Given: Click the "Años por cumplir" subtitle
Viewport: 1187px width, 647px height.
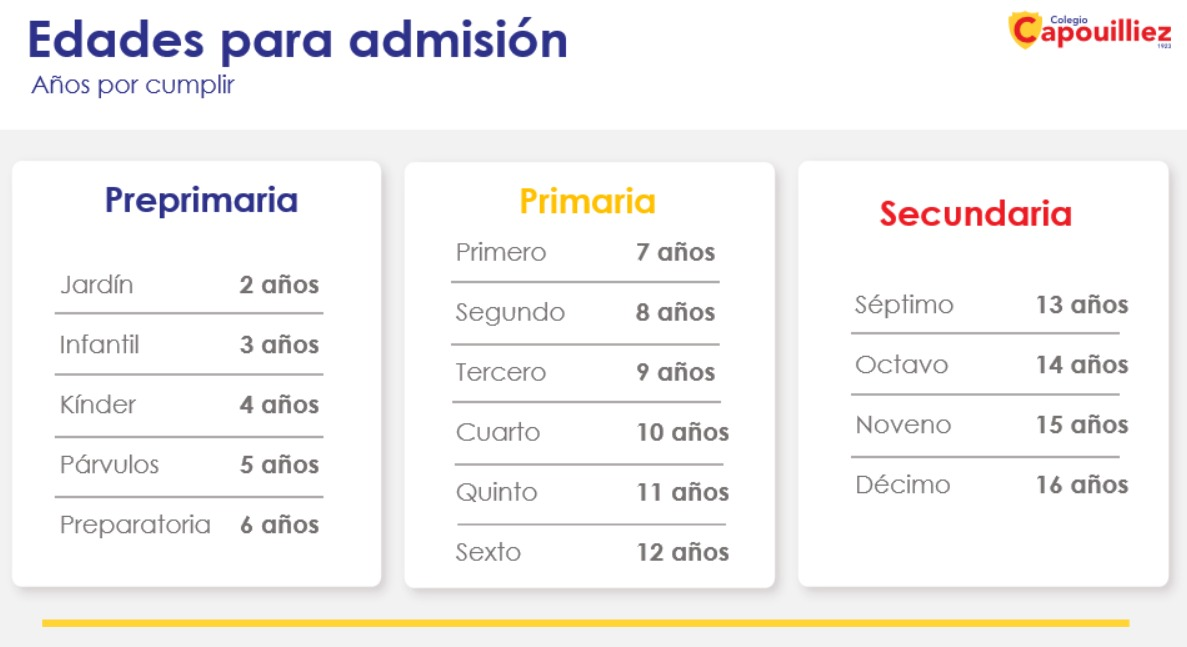Looking at the screenshot, I should point(132,85).
